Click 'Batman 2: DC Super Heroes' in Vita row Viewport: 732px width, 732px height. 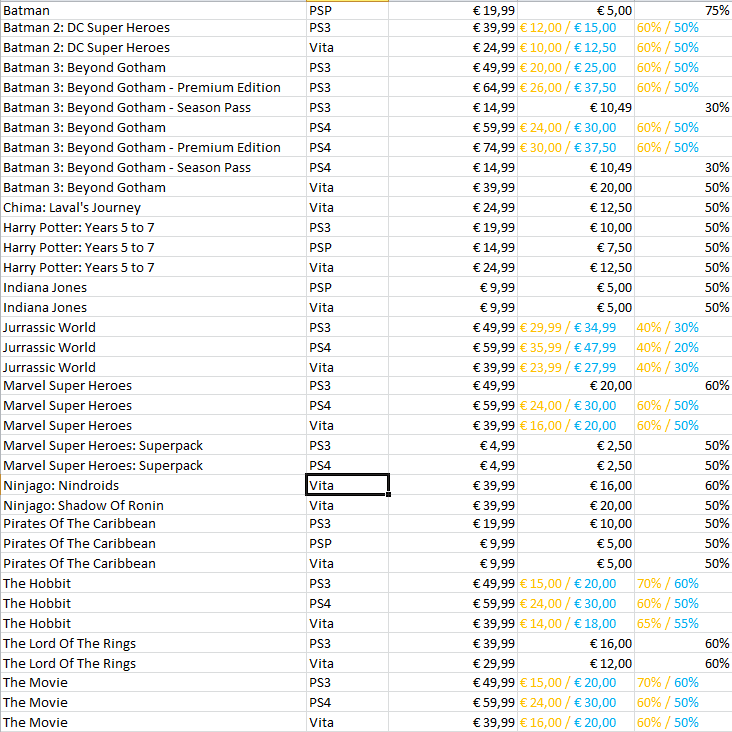click(153, 48)
